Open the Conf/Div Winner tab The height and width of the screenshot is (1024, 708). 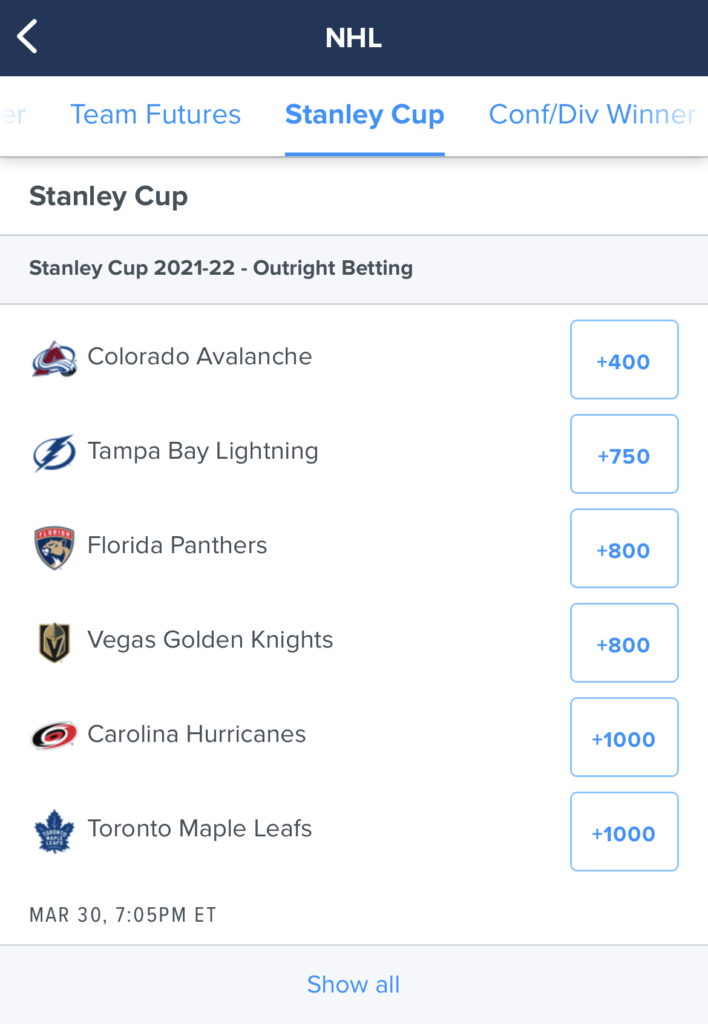(x=592, y=114)
